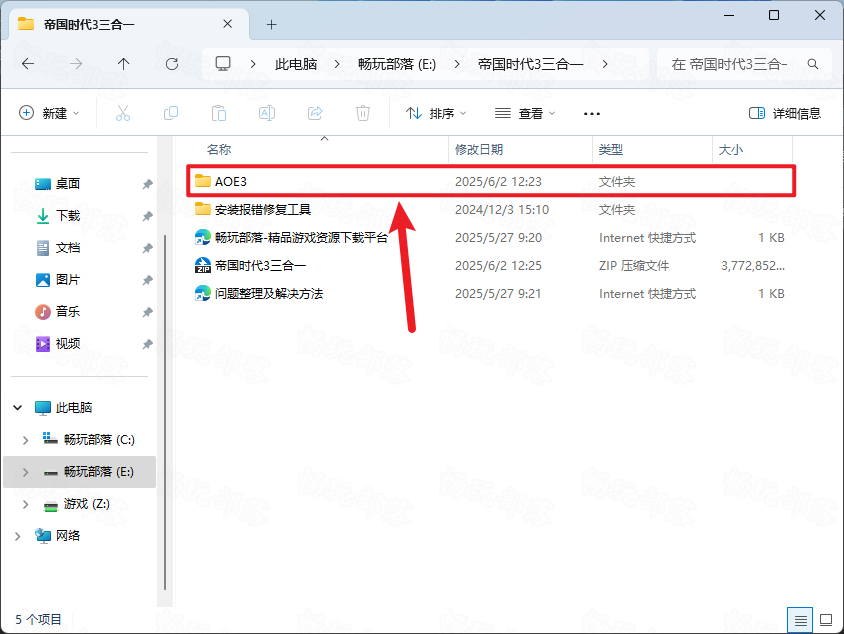Collapse the 此电脑 tree node
The image size is (844, 634).
pos(18,407)
